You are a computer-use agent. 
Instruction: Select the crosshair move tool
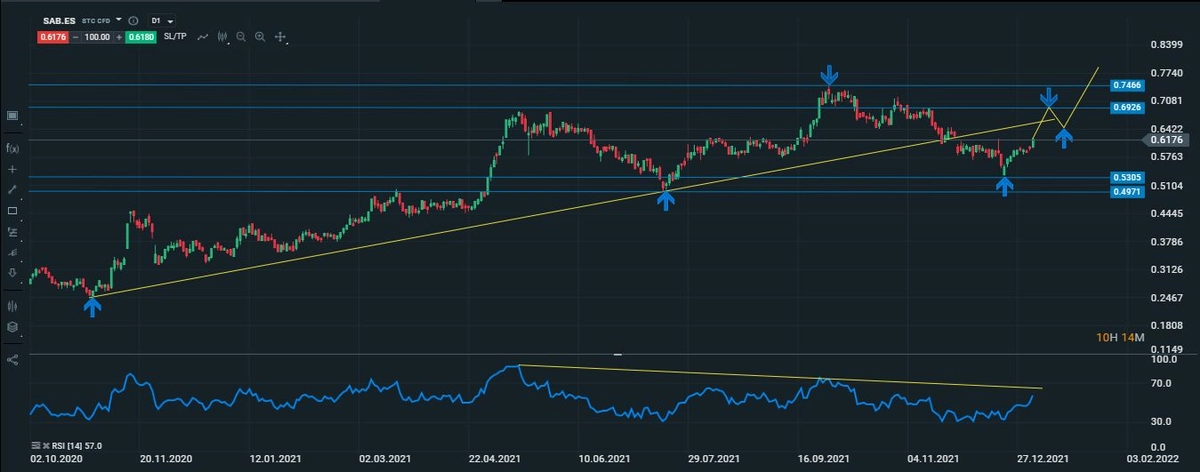pos(280,37)
